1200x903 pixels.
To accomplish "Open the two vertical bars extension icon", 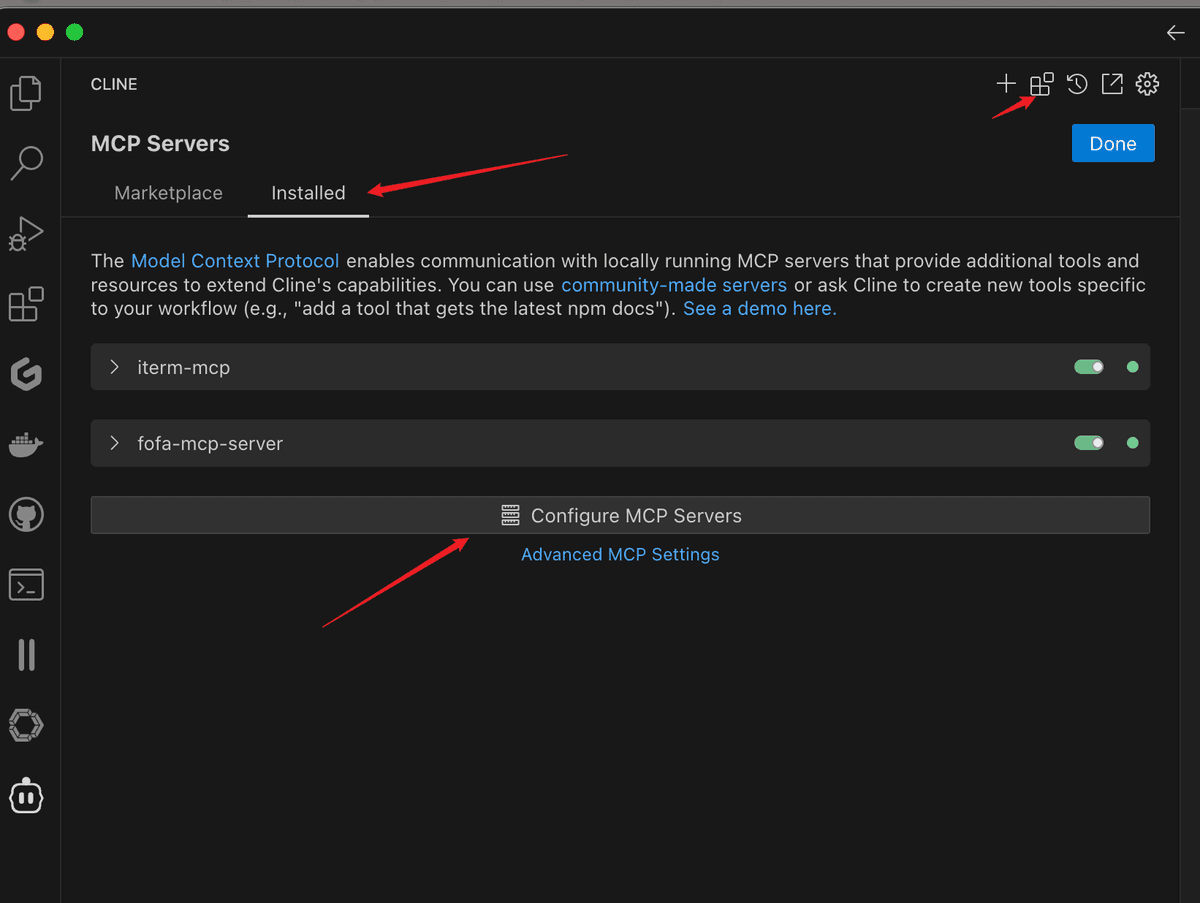I will point(26,655).
